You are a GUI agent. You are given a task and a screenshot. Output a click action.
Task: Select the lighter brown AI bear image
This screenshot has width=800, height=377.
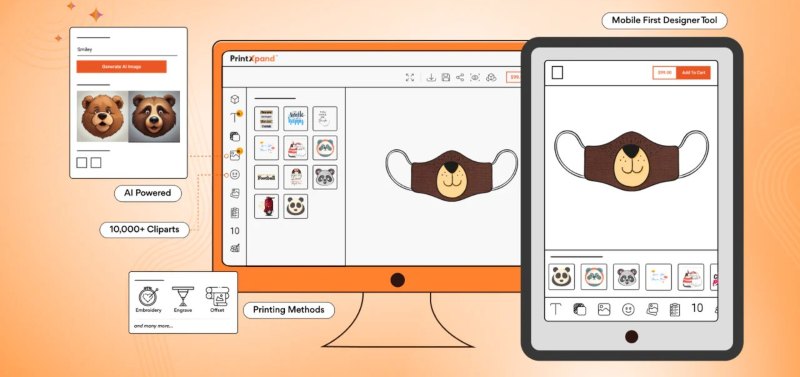103,116
